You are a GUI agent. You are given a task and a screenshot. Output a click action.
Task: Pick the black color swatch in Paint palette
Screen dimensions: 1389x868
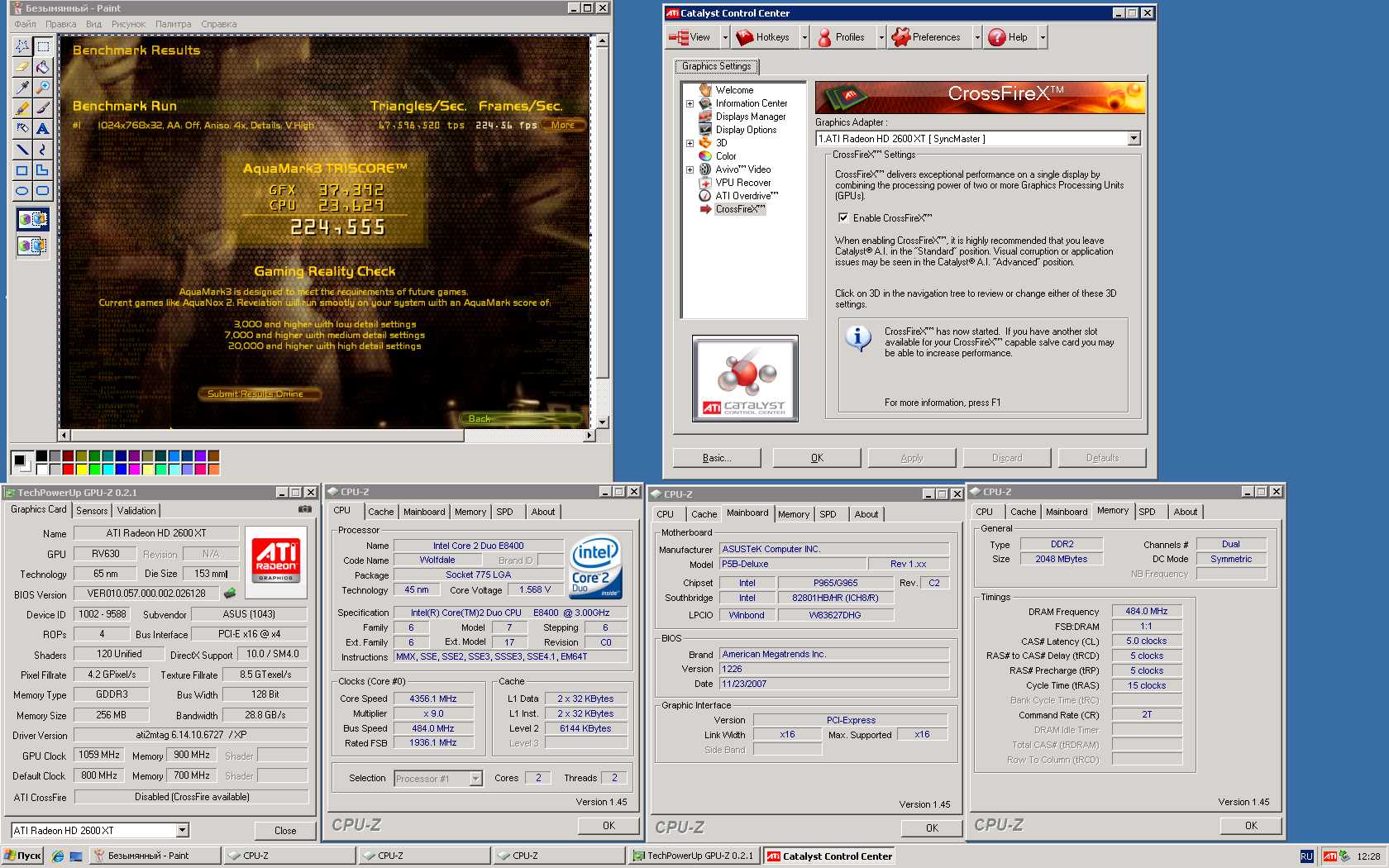pos(41,455)
